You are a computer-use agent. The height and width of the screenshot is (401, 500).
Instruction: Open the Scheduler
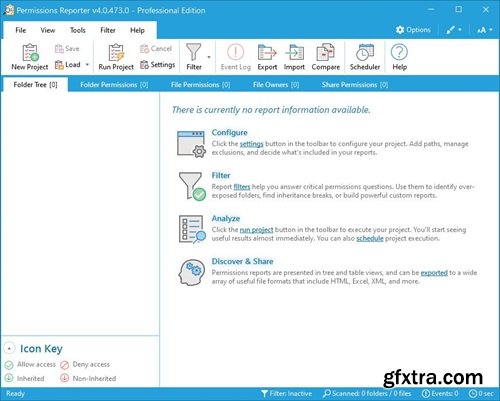coord(365,57)
